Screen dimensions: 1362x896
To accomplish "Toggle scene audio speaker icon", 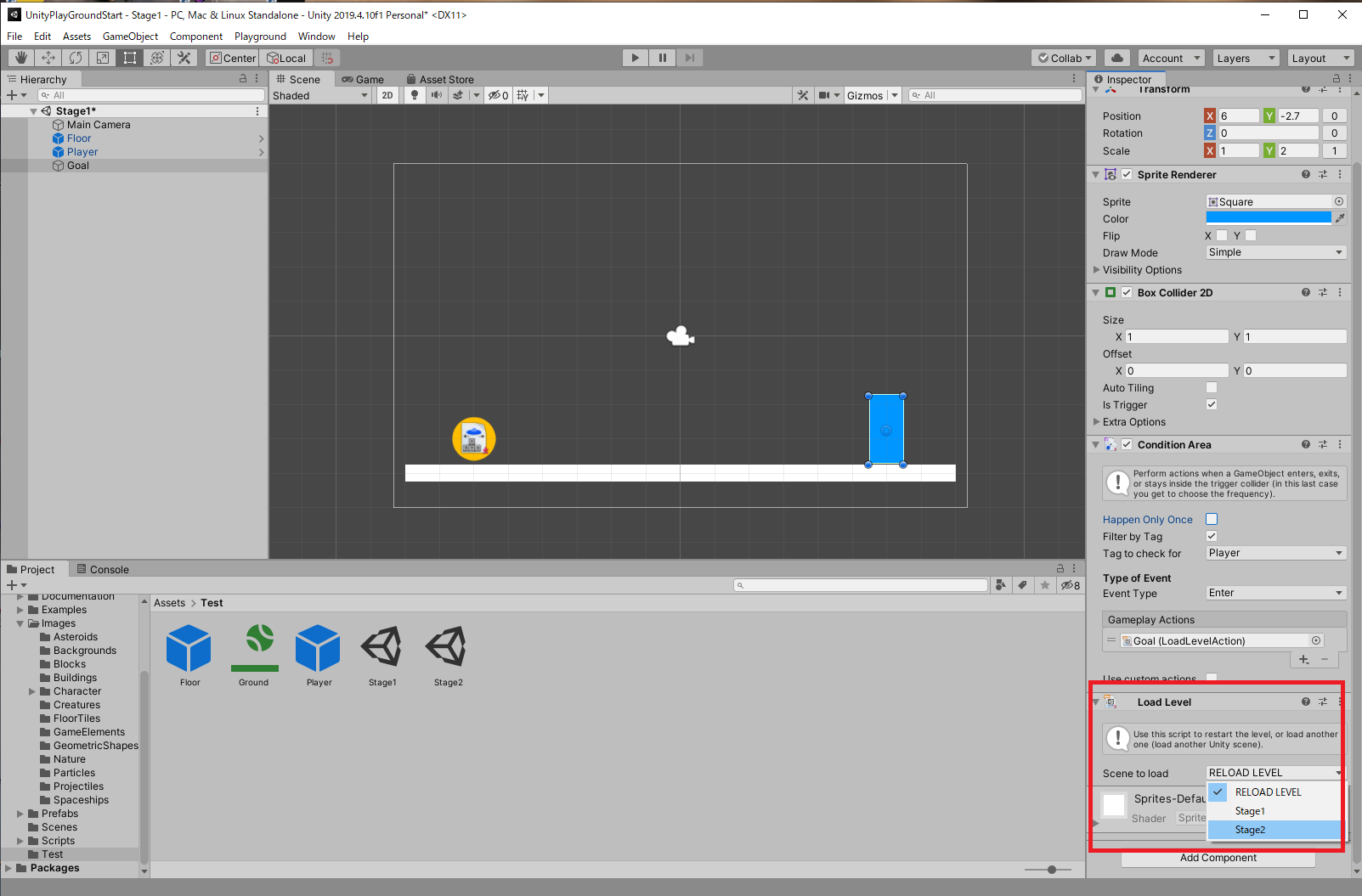I will point(436,95).
